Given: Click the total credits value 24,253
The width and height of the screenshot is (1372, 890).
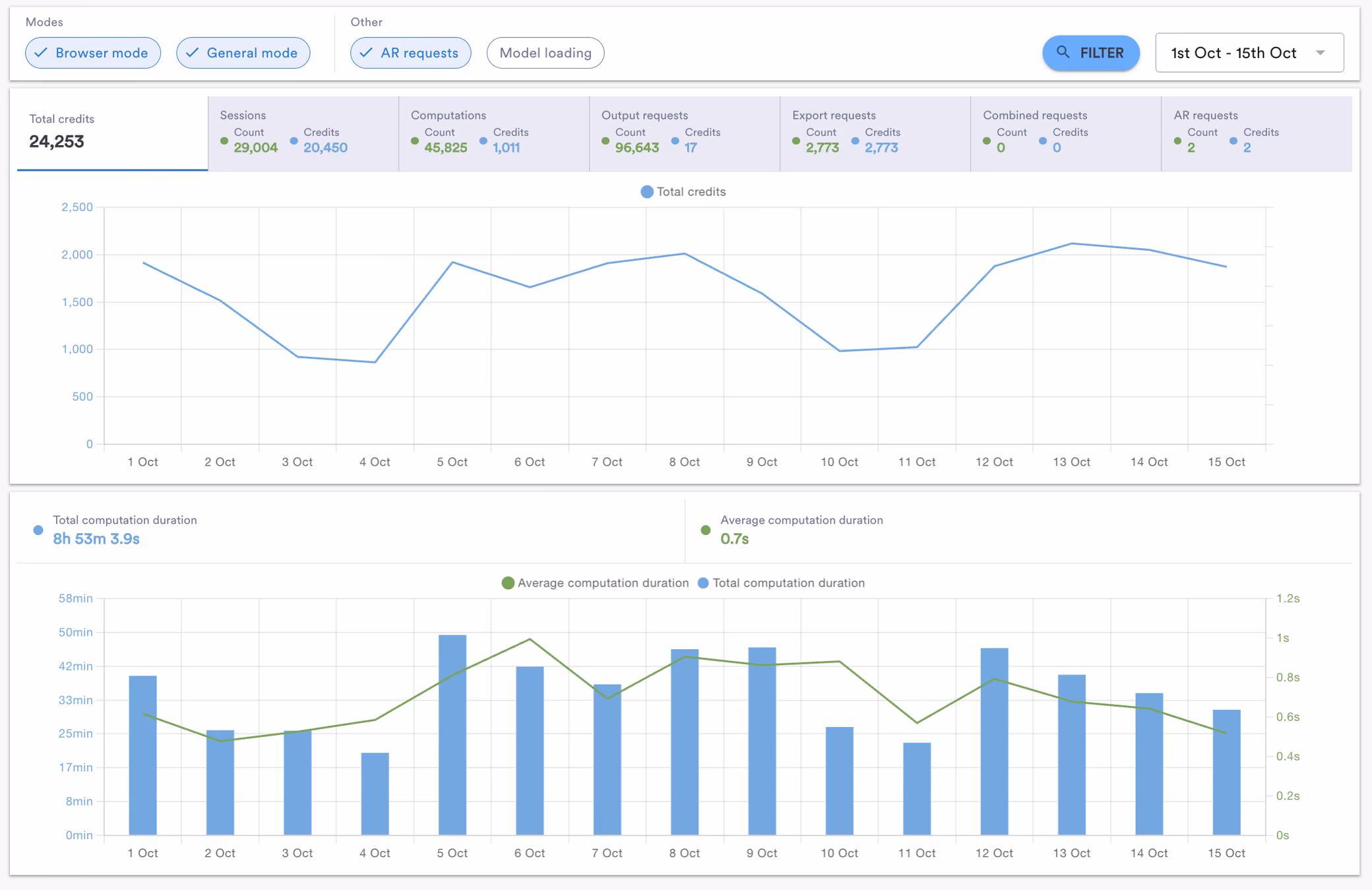Looking at the screenshot, I should pos(57,142).
